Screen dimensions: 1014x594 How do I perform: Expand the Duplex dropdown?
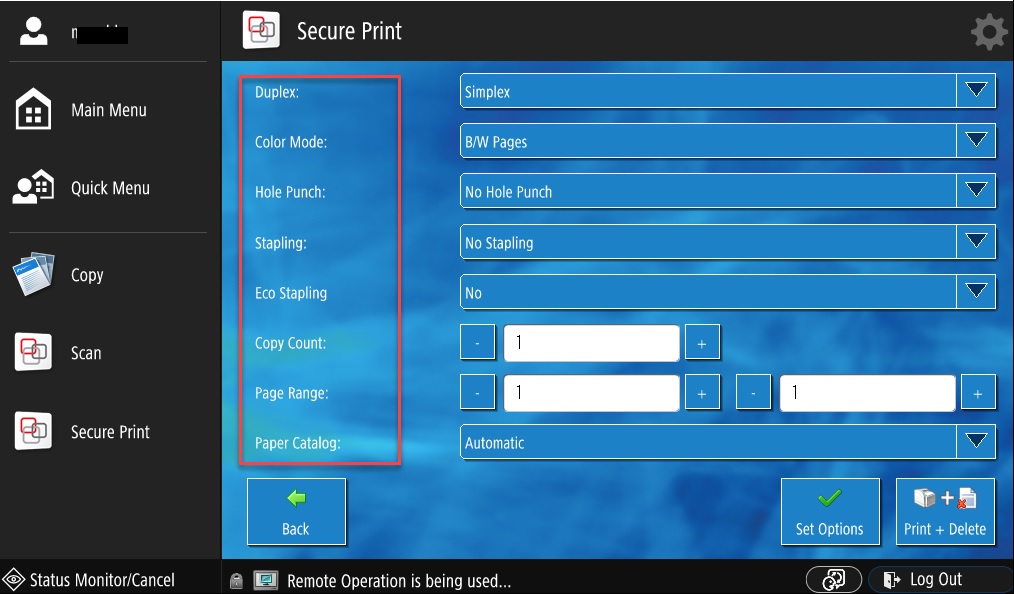tap(975, 92)
